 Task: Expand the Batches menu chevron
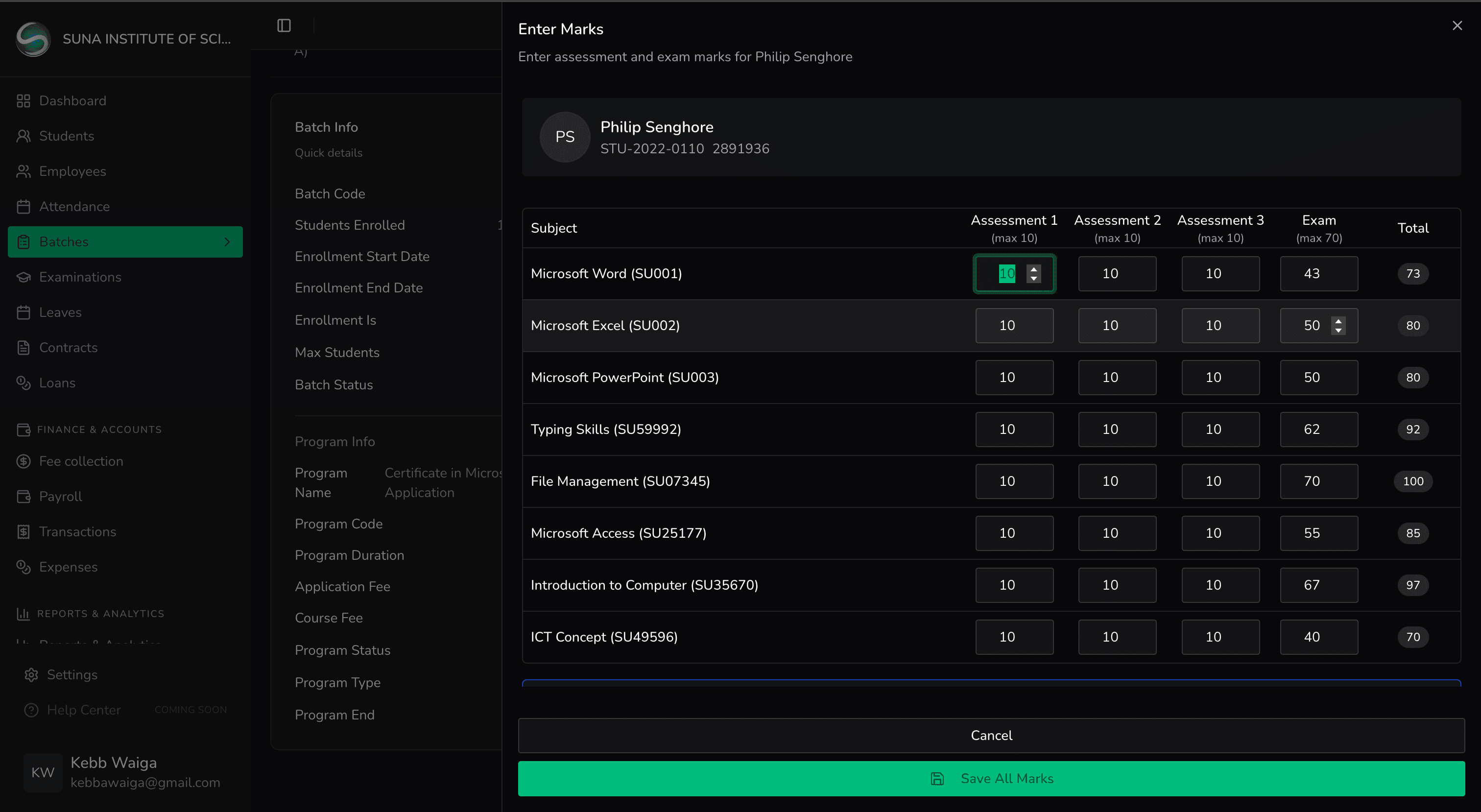pyautogui.click(x=227, y=241)
